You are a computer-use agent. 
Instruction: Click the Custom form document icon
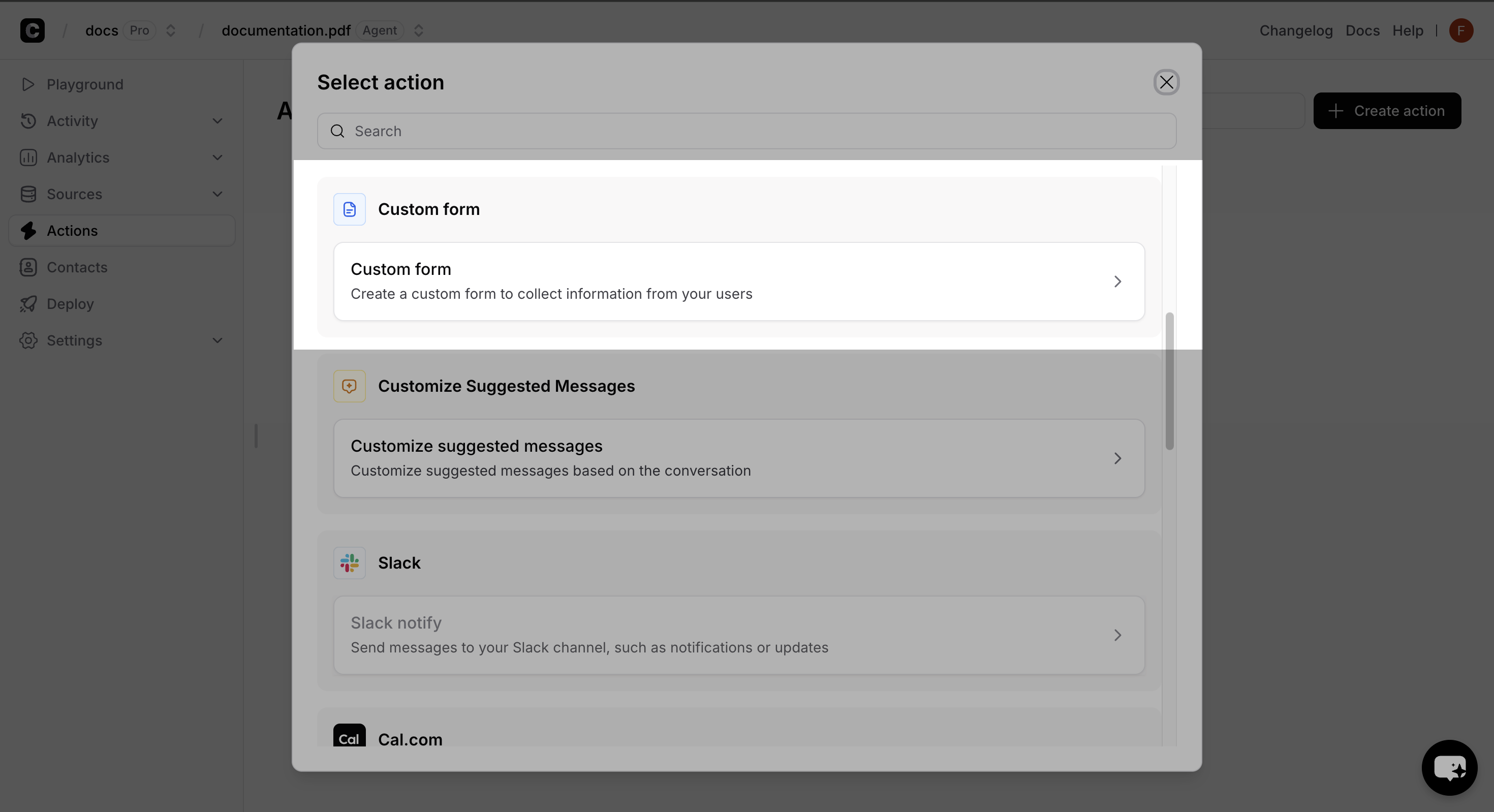349,209
